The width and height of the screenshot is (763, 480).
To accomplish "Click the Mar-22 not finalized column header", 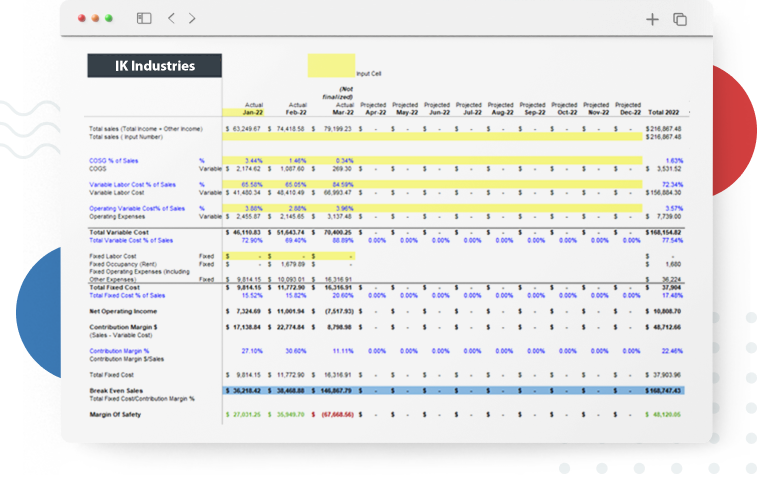I will [343, 112].
